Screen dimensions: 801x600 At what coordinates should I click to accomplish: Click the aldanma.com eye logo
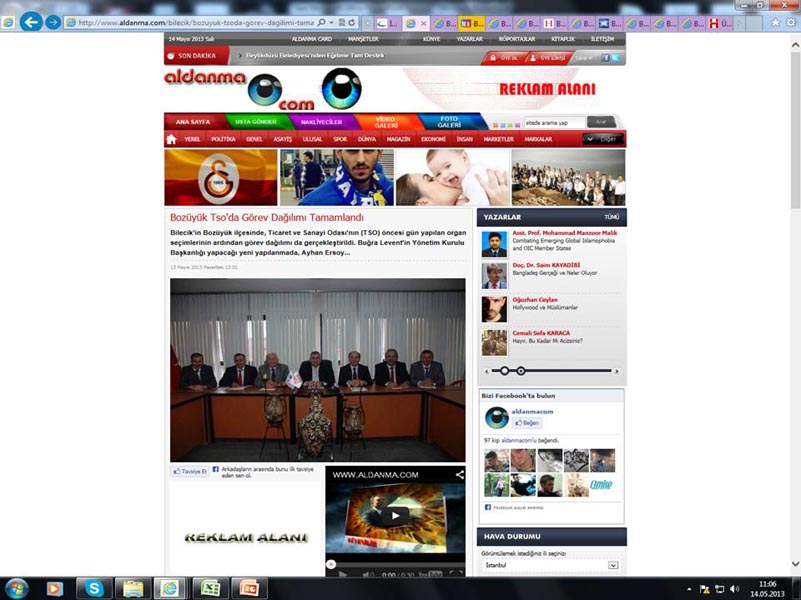pyautogui.click(x=264, y=89)
